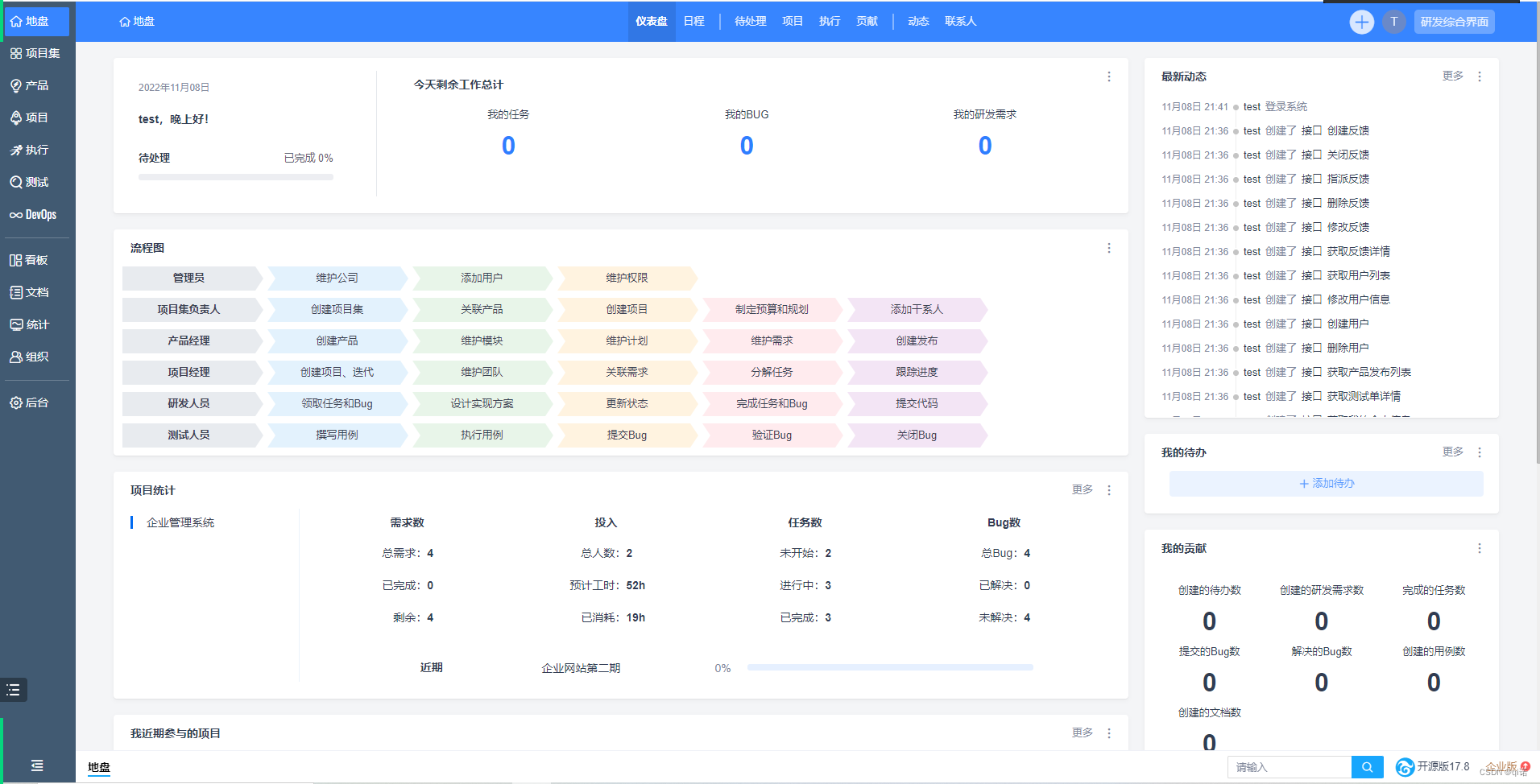The width and height of the screenshot is (1540, 784).
Task: Click the 关闭Bug flowchart step
Action: point(917,435)
